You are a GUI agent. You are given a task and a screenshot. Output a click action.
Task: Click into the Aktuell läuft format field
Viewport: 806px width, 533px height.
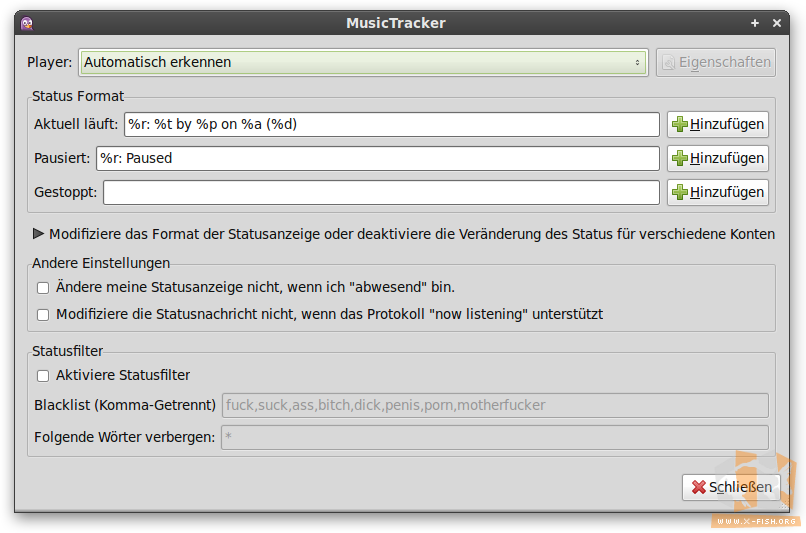pos(391,125)
